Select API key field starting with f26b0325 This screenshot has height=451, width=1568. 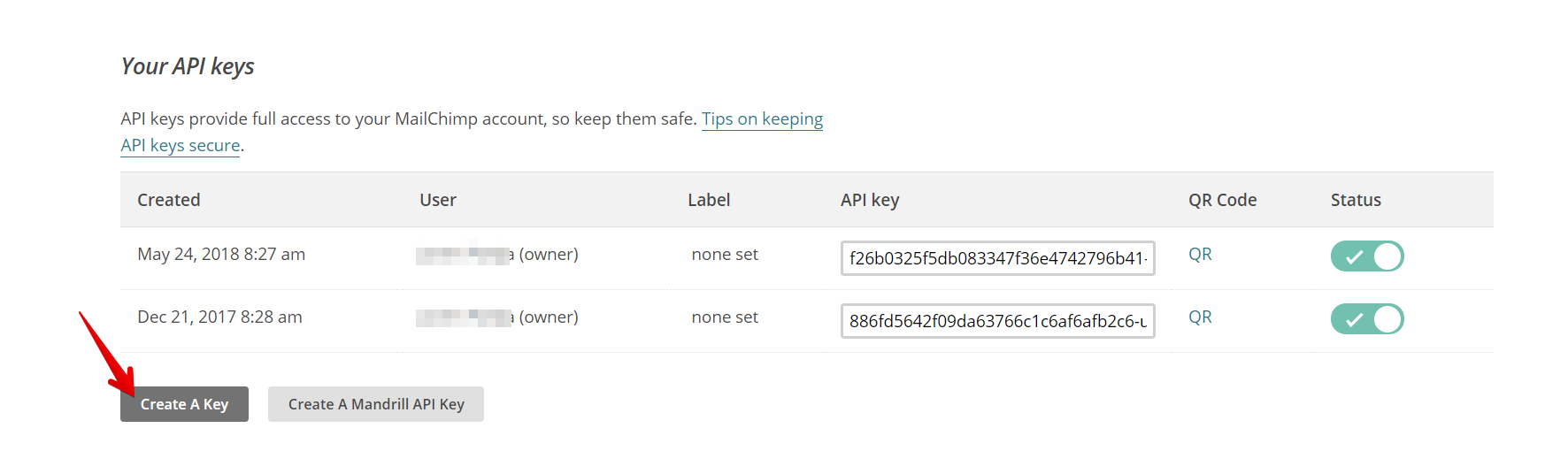click(997, 258)
